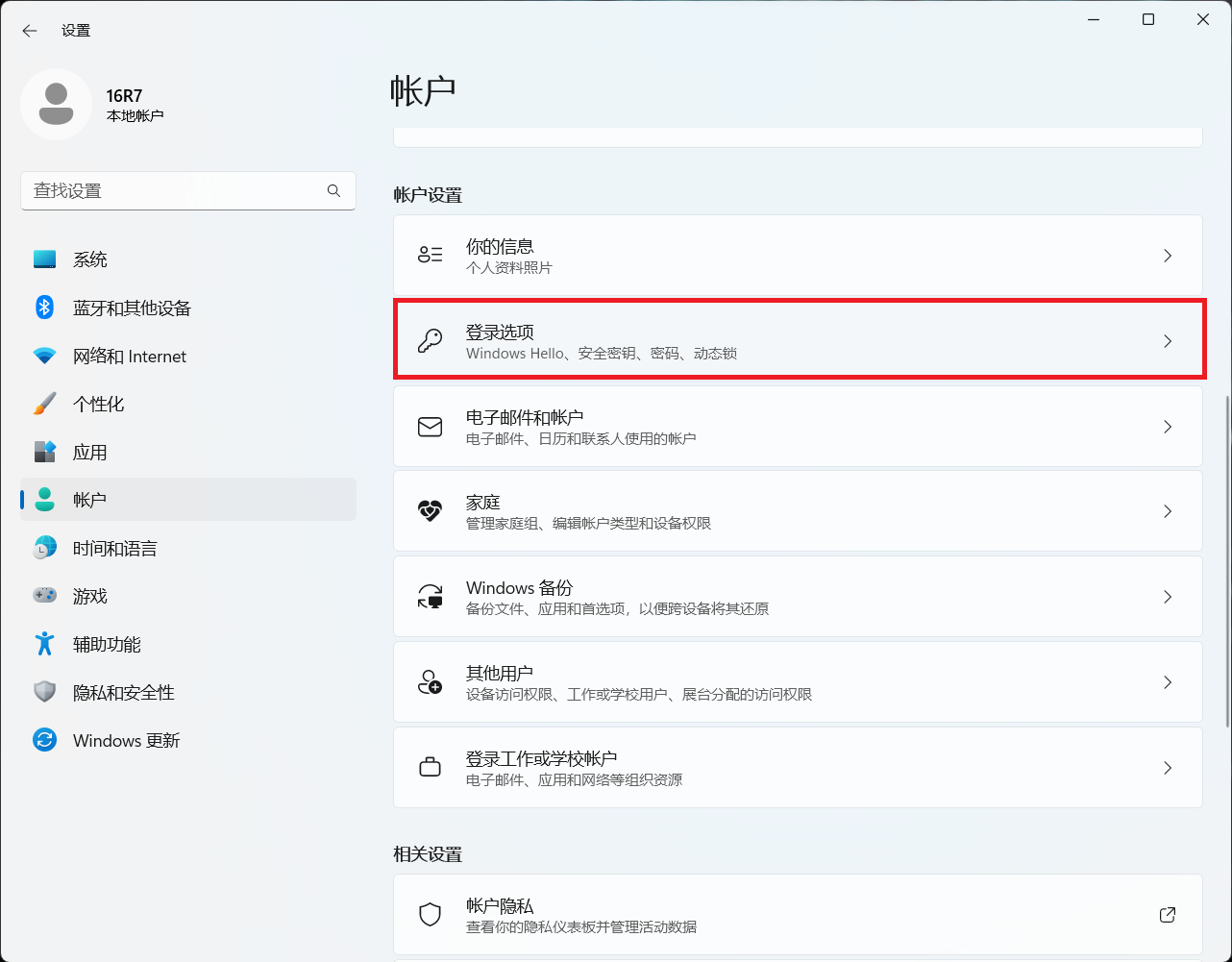
Task: Click the paintbrush personalization icon
Action: tap(44, 404)
